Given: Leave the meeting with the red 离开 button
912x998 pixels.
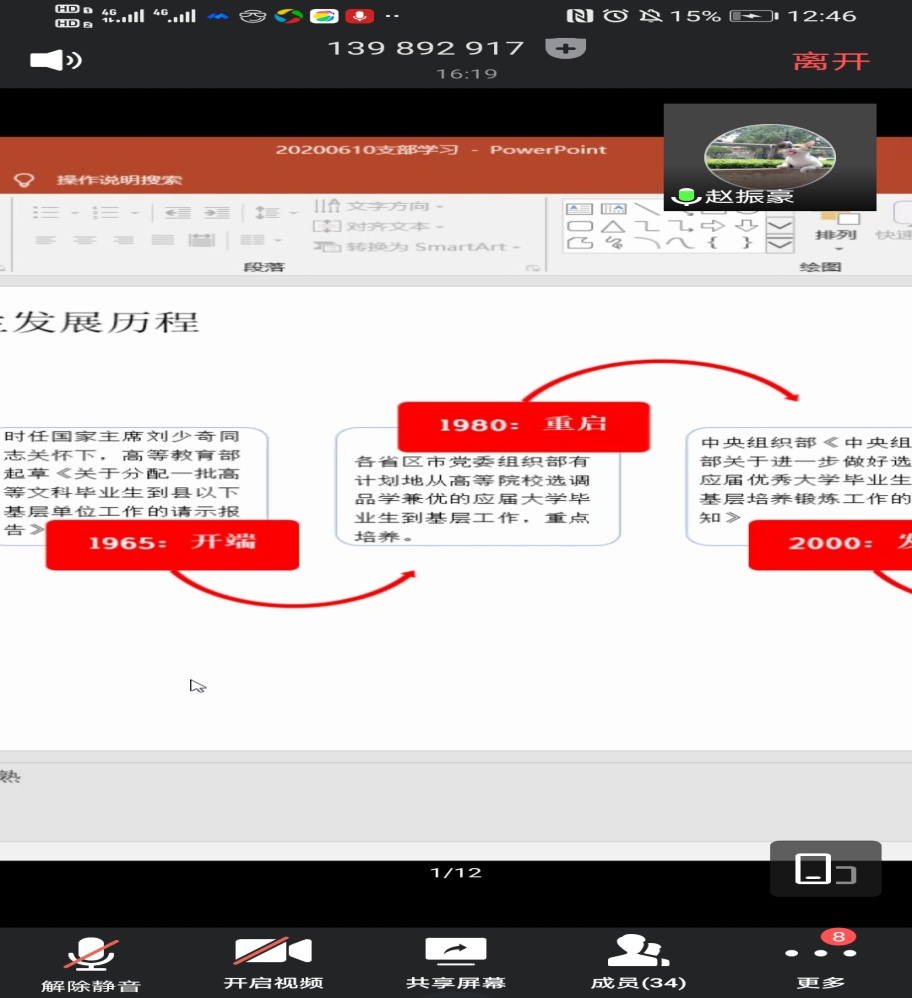Looking at the screenshot, I should [x=831, y=61].
